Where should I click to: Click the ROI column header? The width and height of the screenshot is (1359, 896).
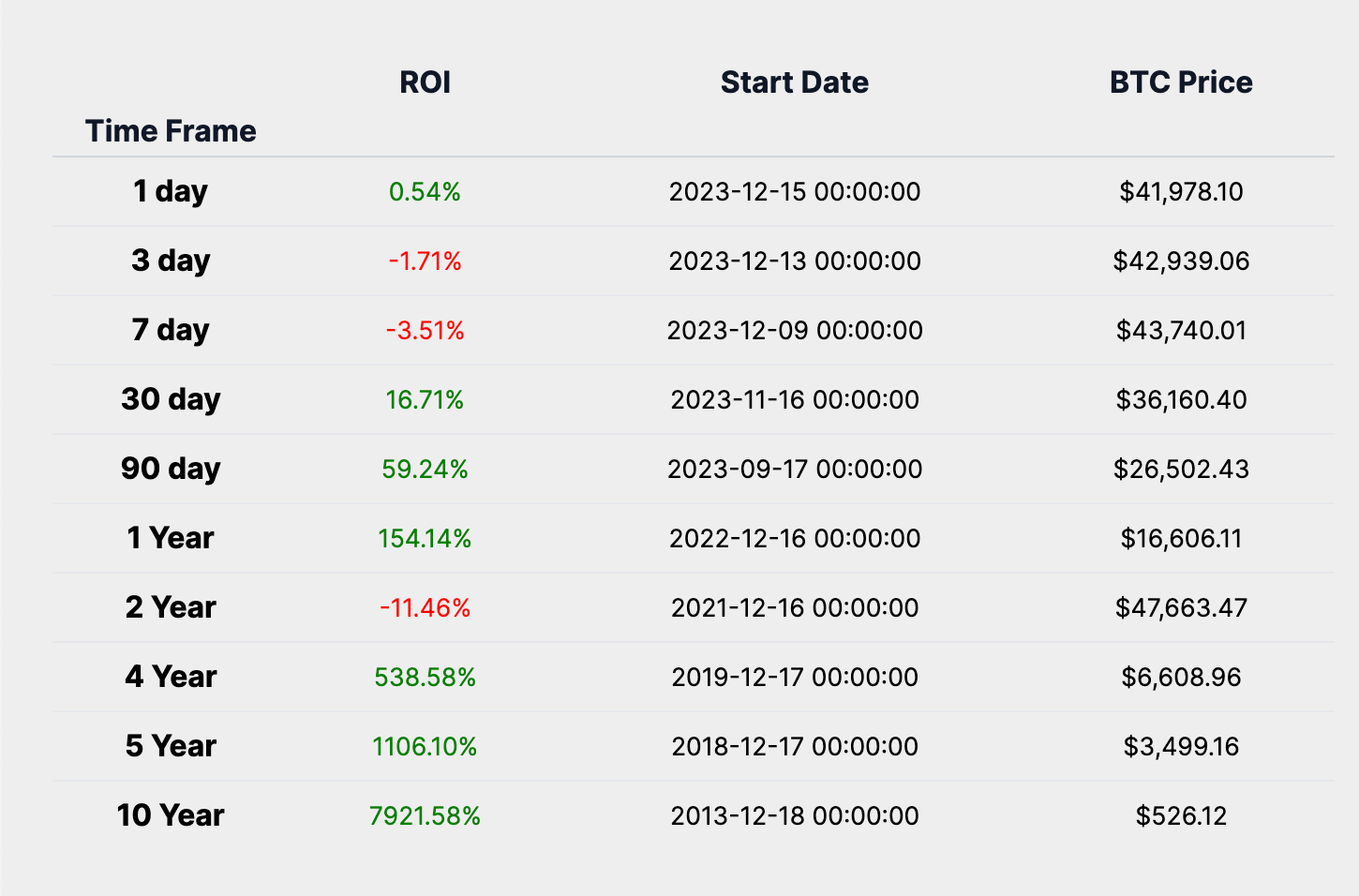pyautogui.click(x=425, y=82)
